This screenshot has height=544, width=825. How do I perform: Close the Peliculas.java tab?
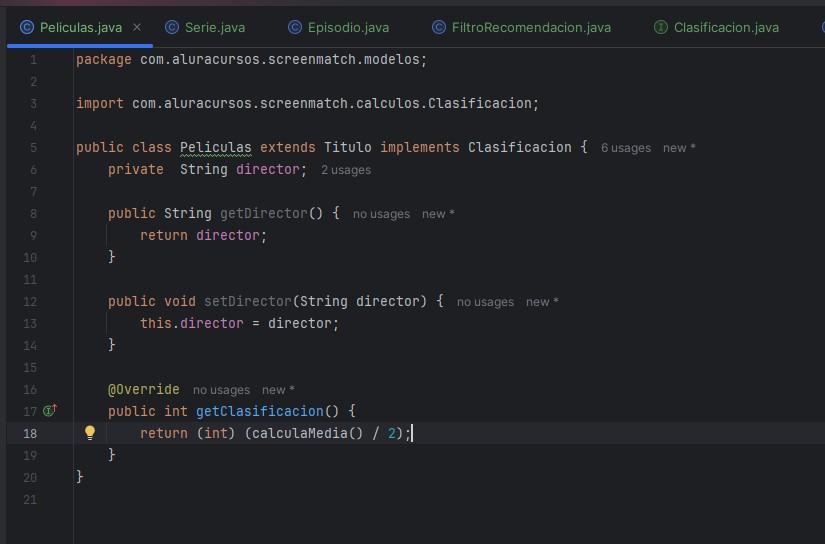[137, 27]
